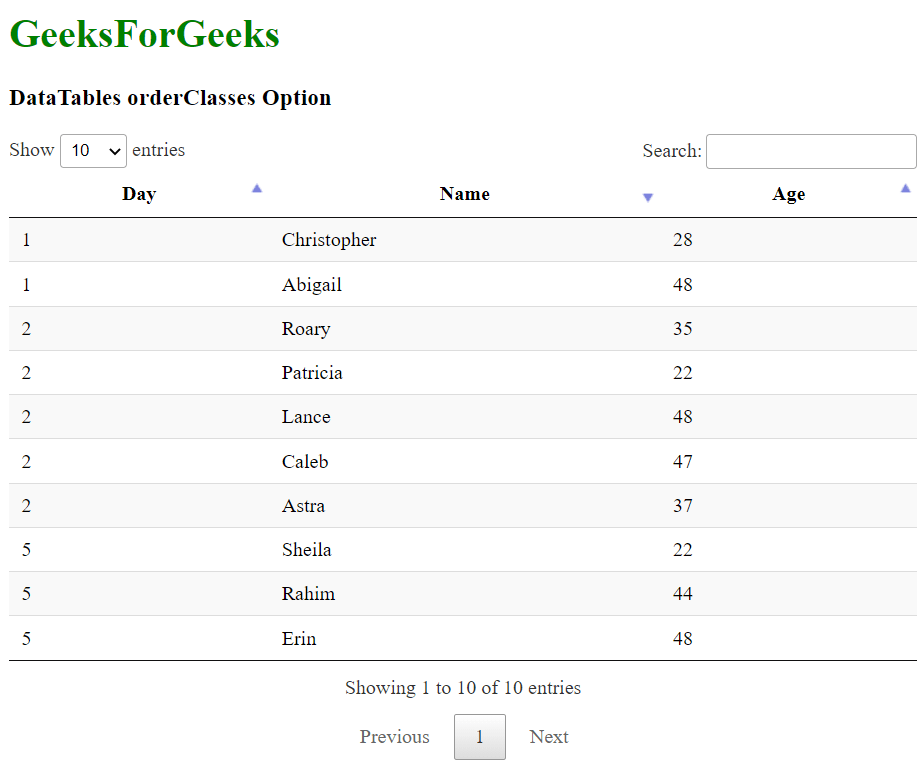This screenshot has width=922, height=773.
Task: Click the Showing 1 to 10 entries info
Action: (463, 688)
